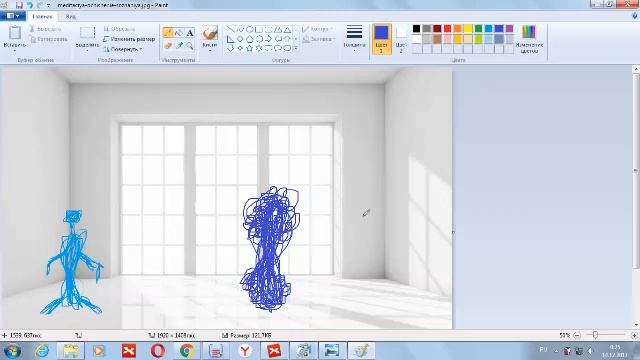Open the shape Fill dropdown
640x360 pixels.
click(319, 39)
